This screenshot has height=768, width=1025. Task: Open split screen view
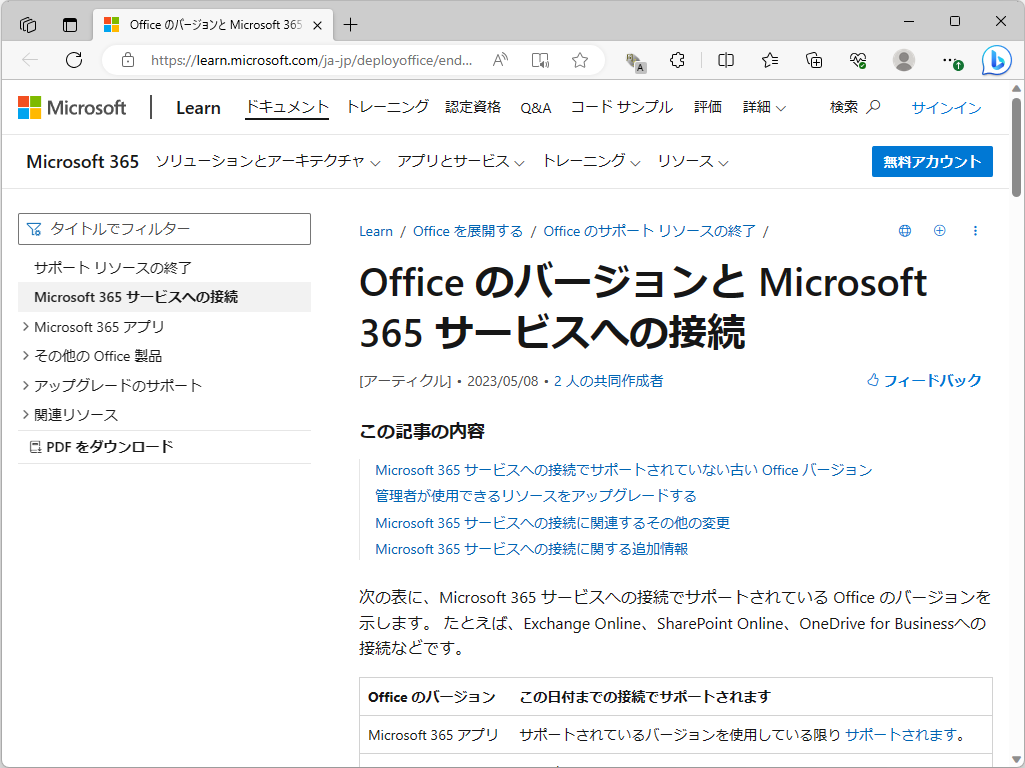(x=724, y=60)
